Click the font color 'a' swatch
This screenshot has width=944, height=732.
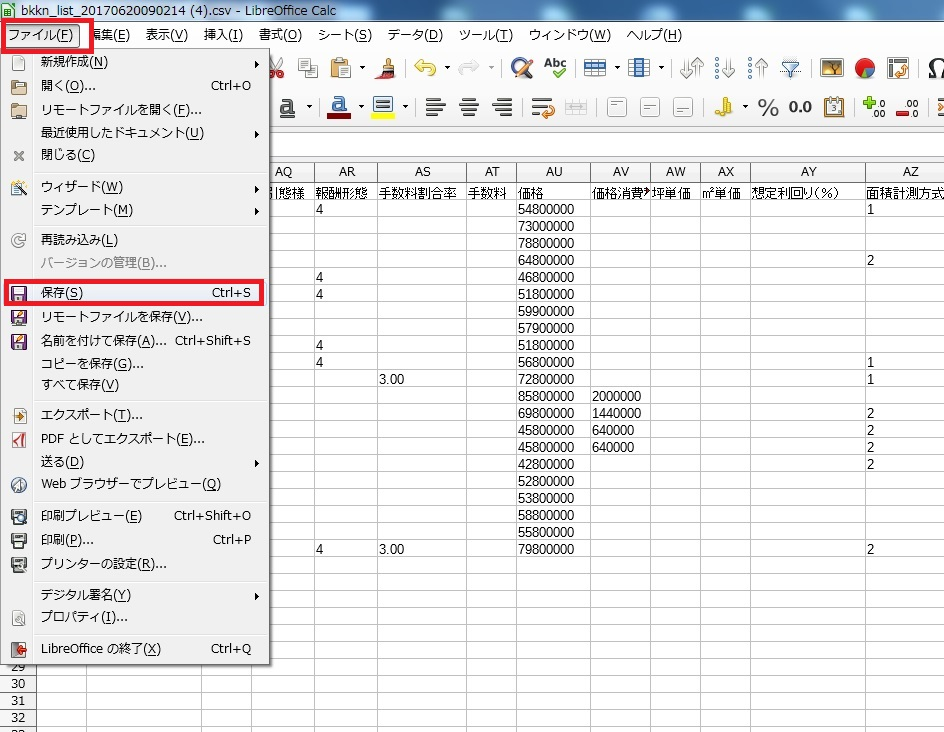(x=339, y=107)
